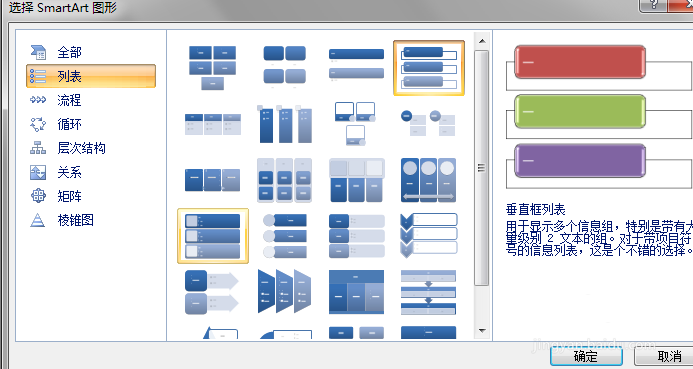Screen dimensions: 693x369
Task: Select the 列表 category
Action: click(x=91, y=76)
